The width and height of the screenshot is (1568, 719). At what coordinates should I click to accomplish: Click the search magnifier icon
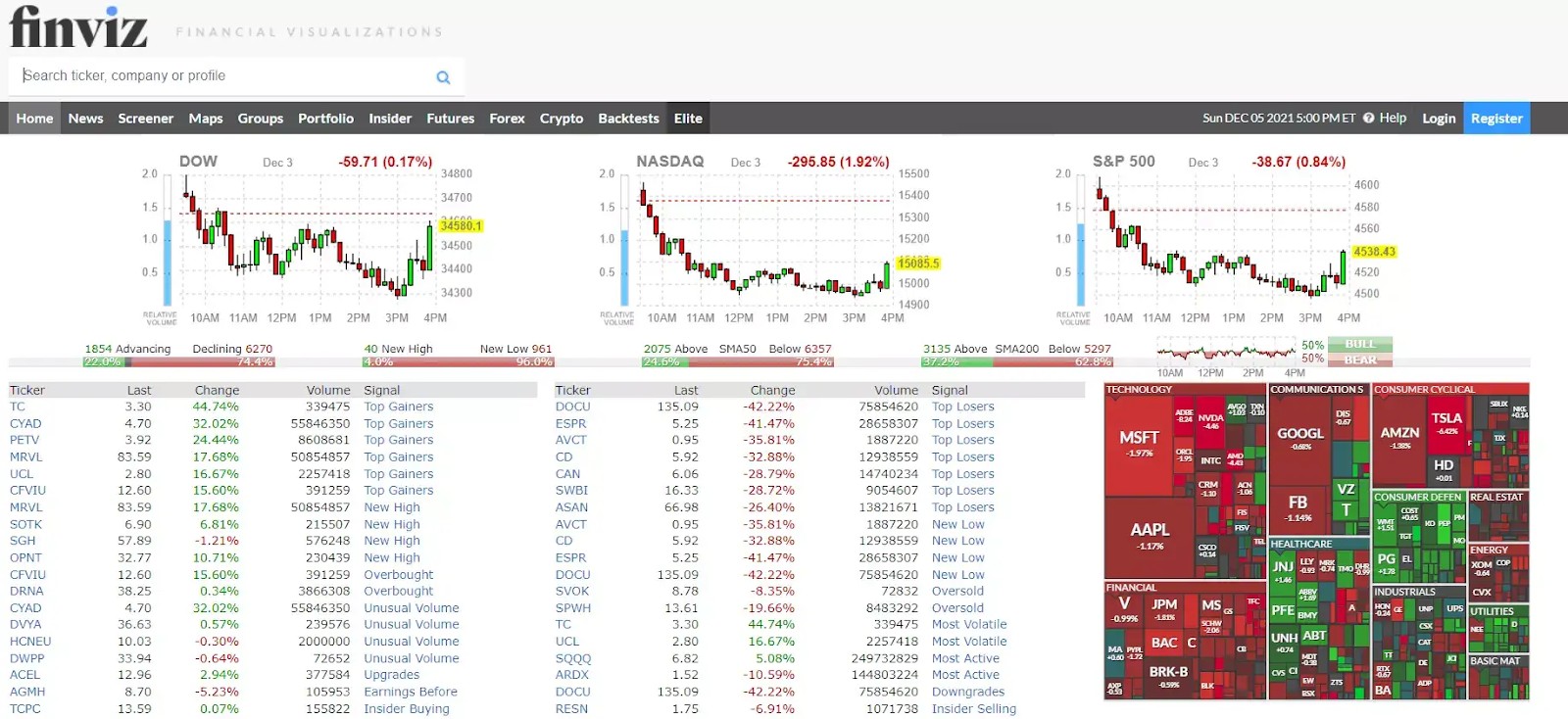click(443, 76)
